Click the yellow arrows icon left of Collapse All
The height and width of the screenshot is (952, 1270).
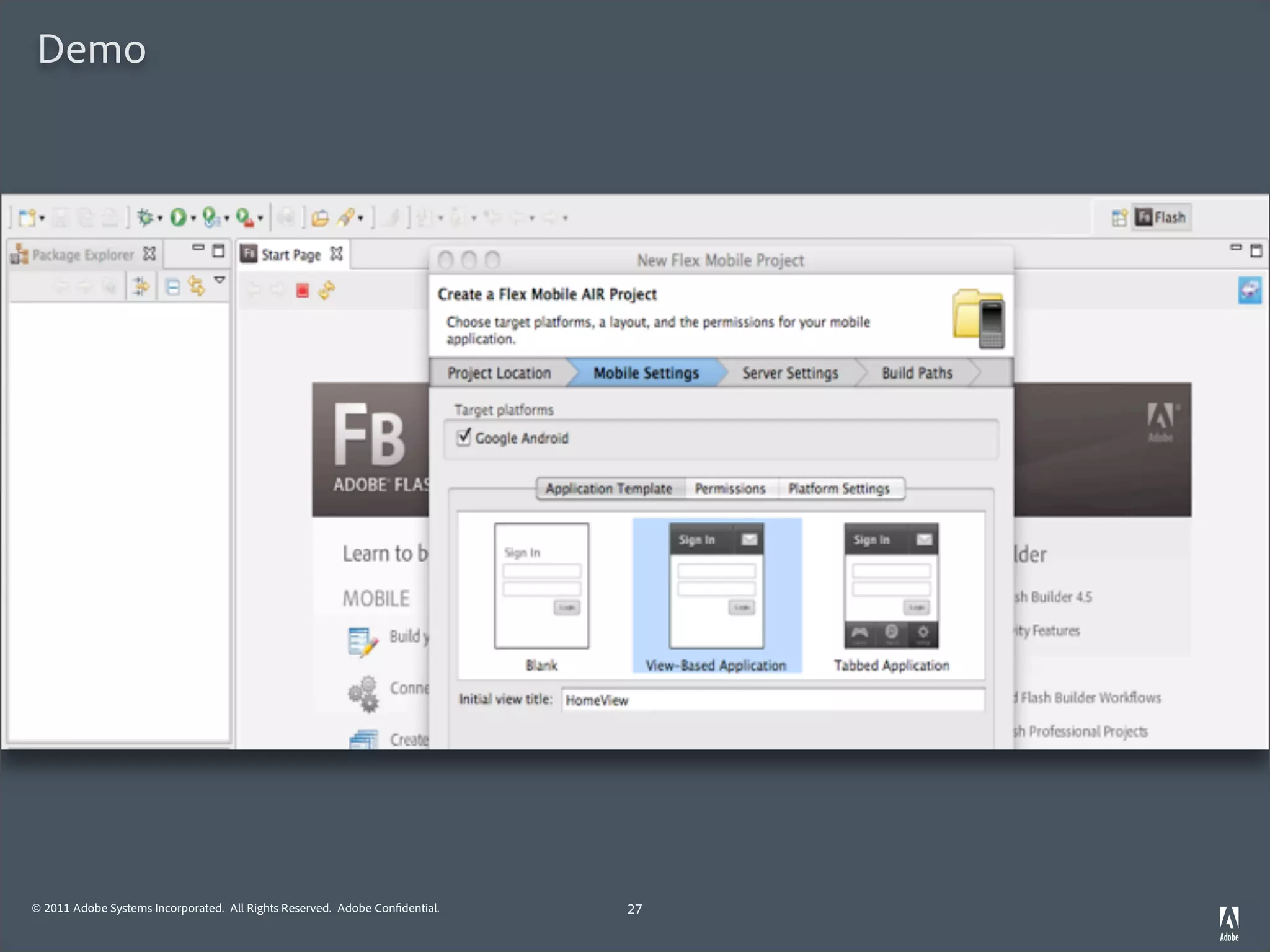click(x=141, y=286)
